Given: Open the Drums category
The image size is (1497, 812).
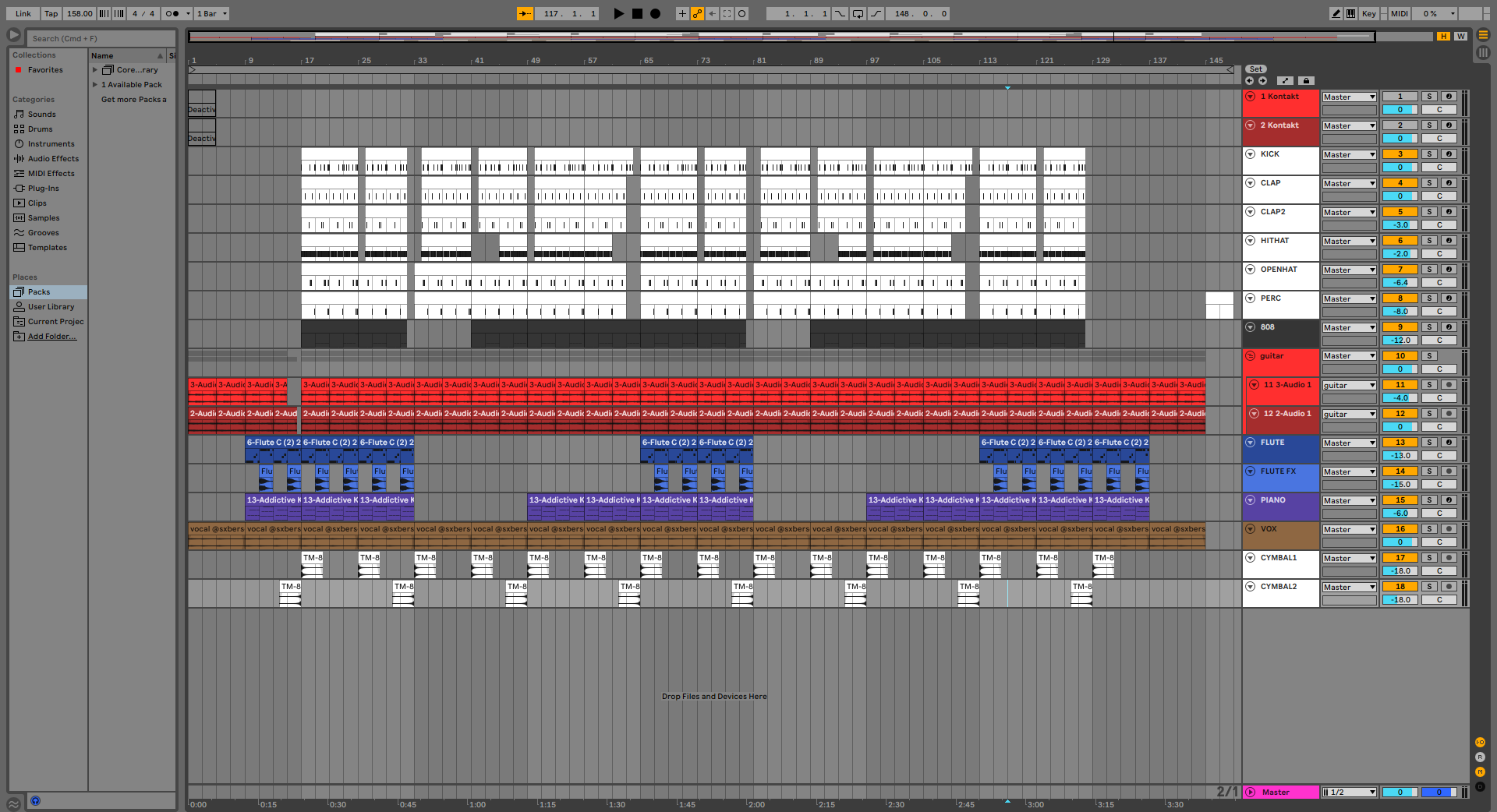Looking at the screenshot, I should [x=40, y=129].
